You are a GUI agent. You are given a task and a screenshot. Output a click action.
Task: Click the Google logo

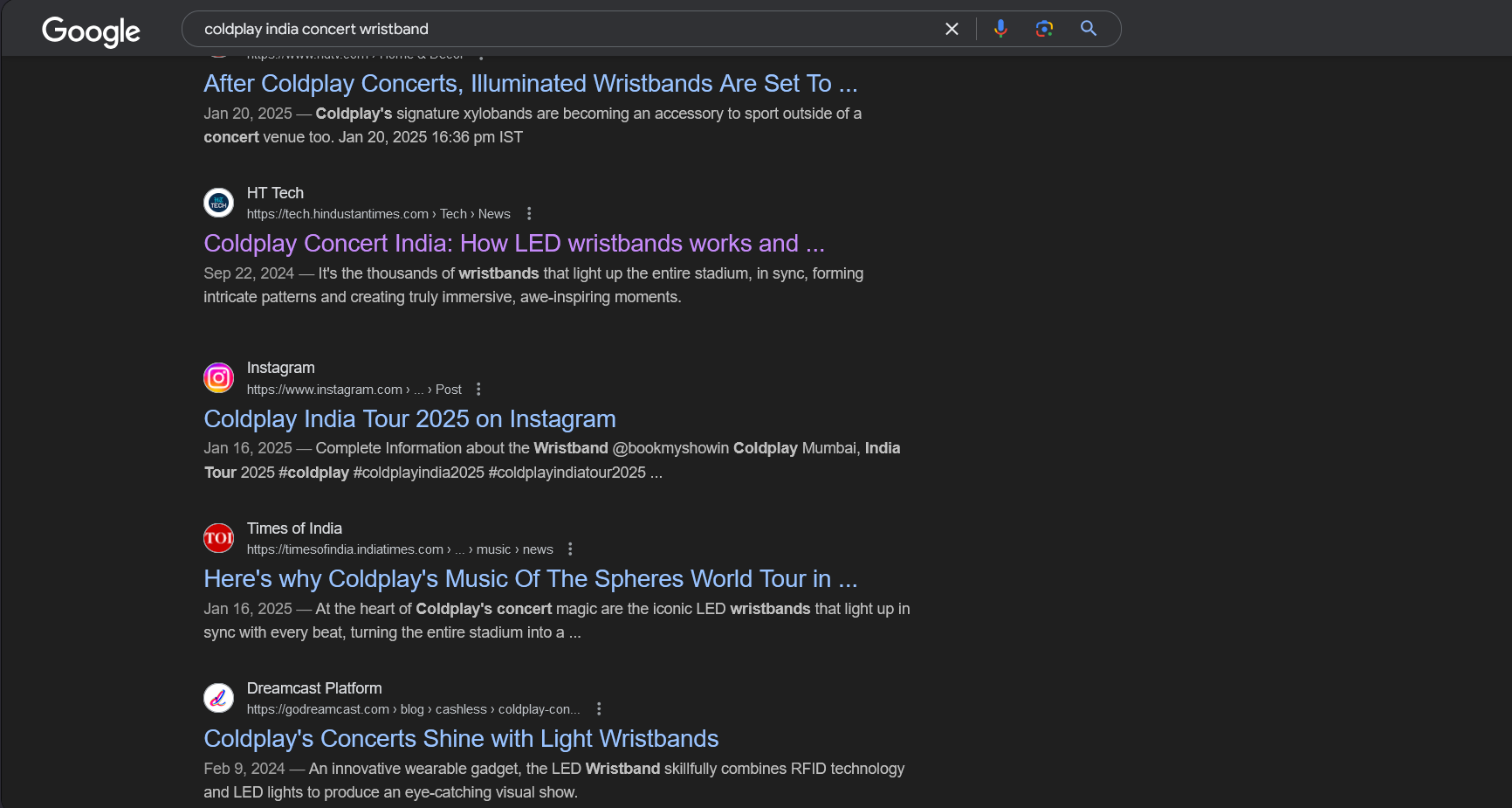[x=91, y=31]
